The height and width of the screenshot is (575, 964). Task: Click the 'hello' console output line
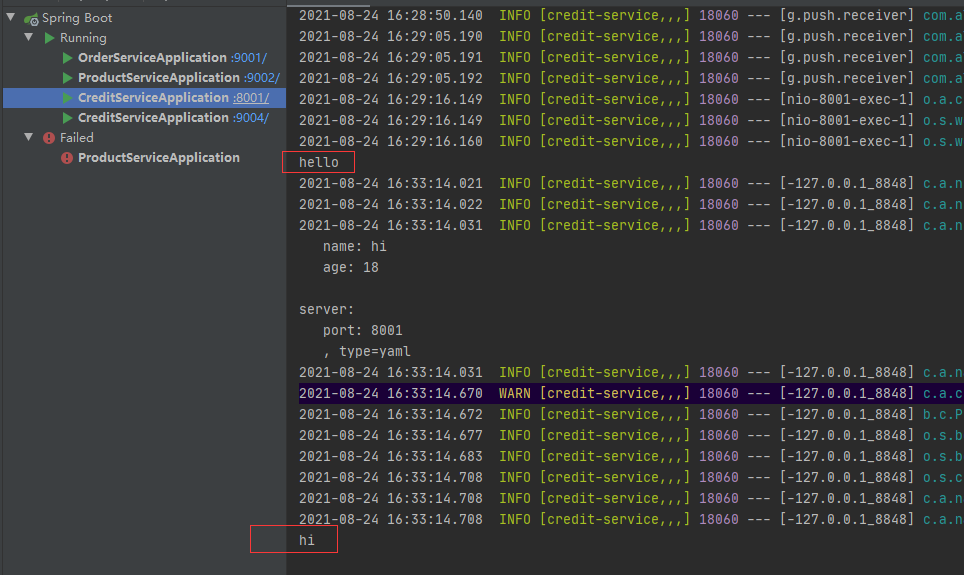318,162
